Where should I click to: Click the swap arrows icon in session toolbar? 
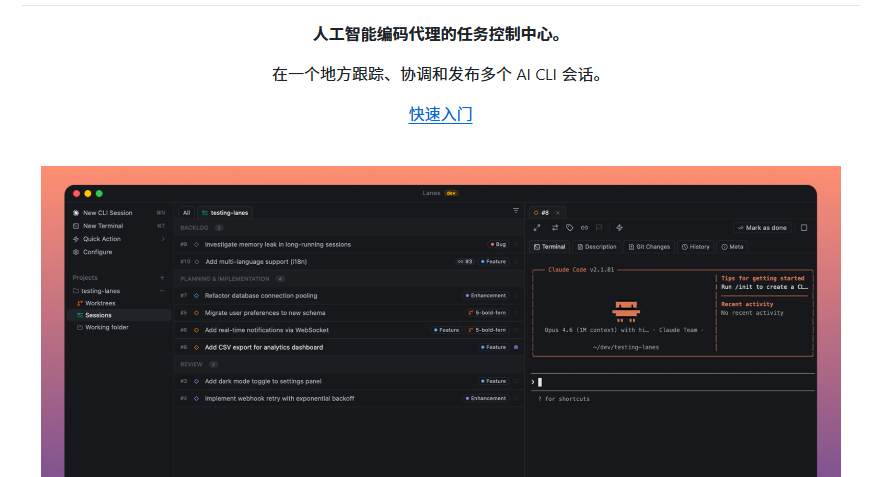coord(555,227)
